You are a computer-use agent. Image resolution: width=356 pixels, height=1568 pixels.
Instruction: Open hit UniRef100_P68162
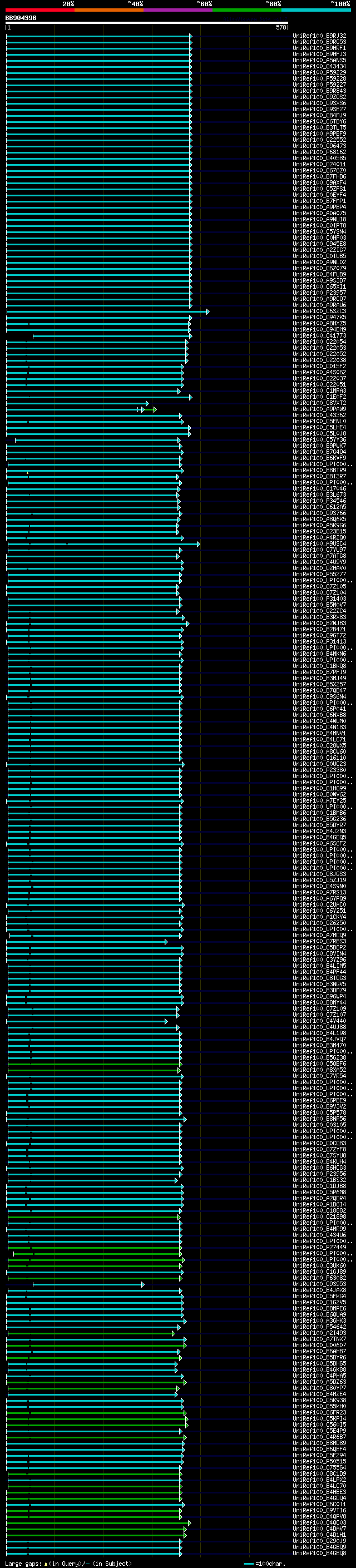(x=319, y=152)
